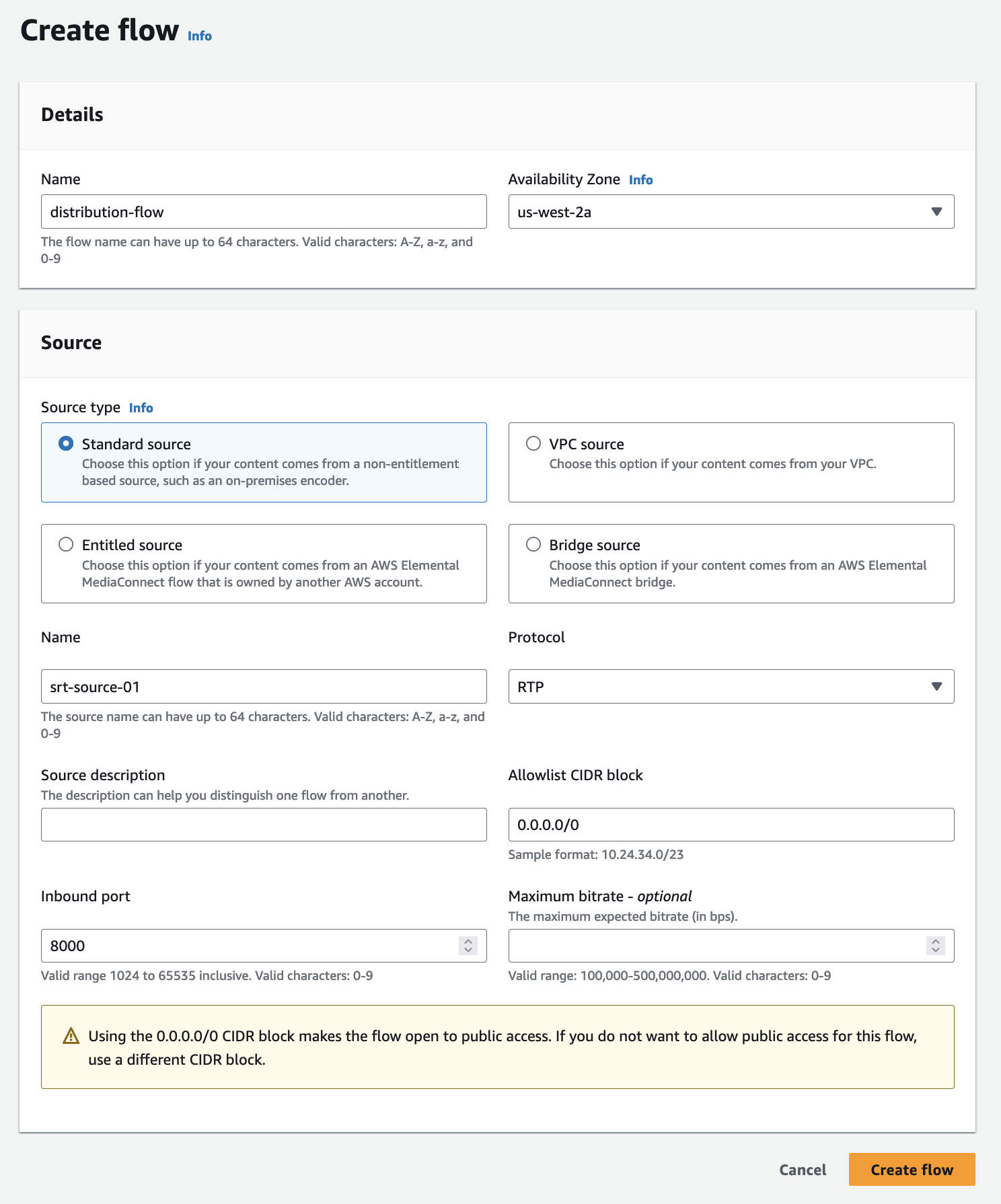1001x1204 pixels.
Task: Choose Bridge source radio button
Action: click(x=533, y=545)
